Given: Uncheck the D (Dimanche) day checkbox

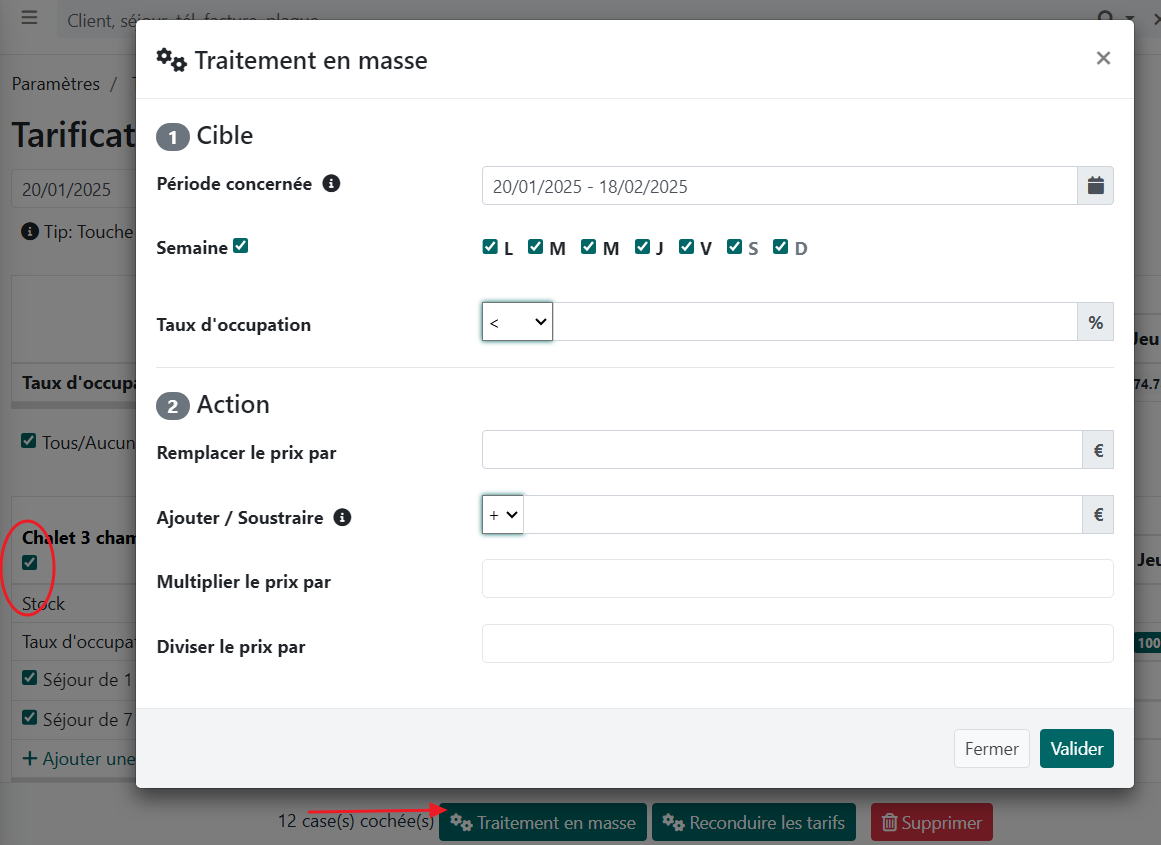Looking at the screenshot, I should (x=781, y=247).
